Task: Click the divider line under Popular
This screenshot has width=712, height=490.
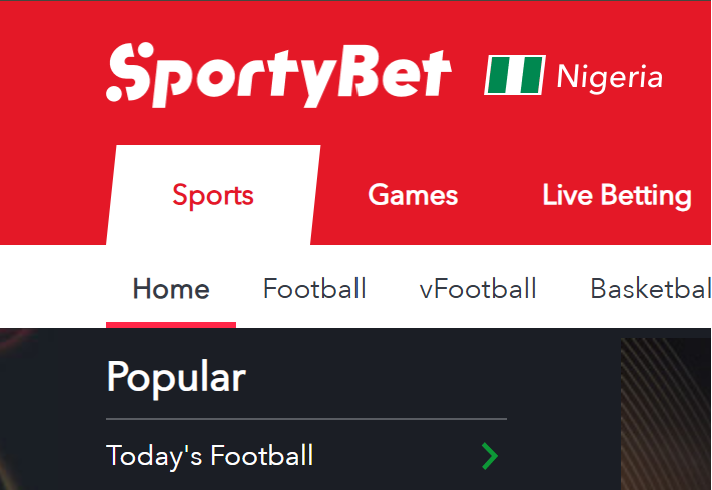Action: [307, 419]
